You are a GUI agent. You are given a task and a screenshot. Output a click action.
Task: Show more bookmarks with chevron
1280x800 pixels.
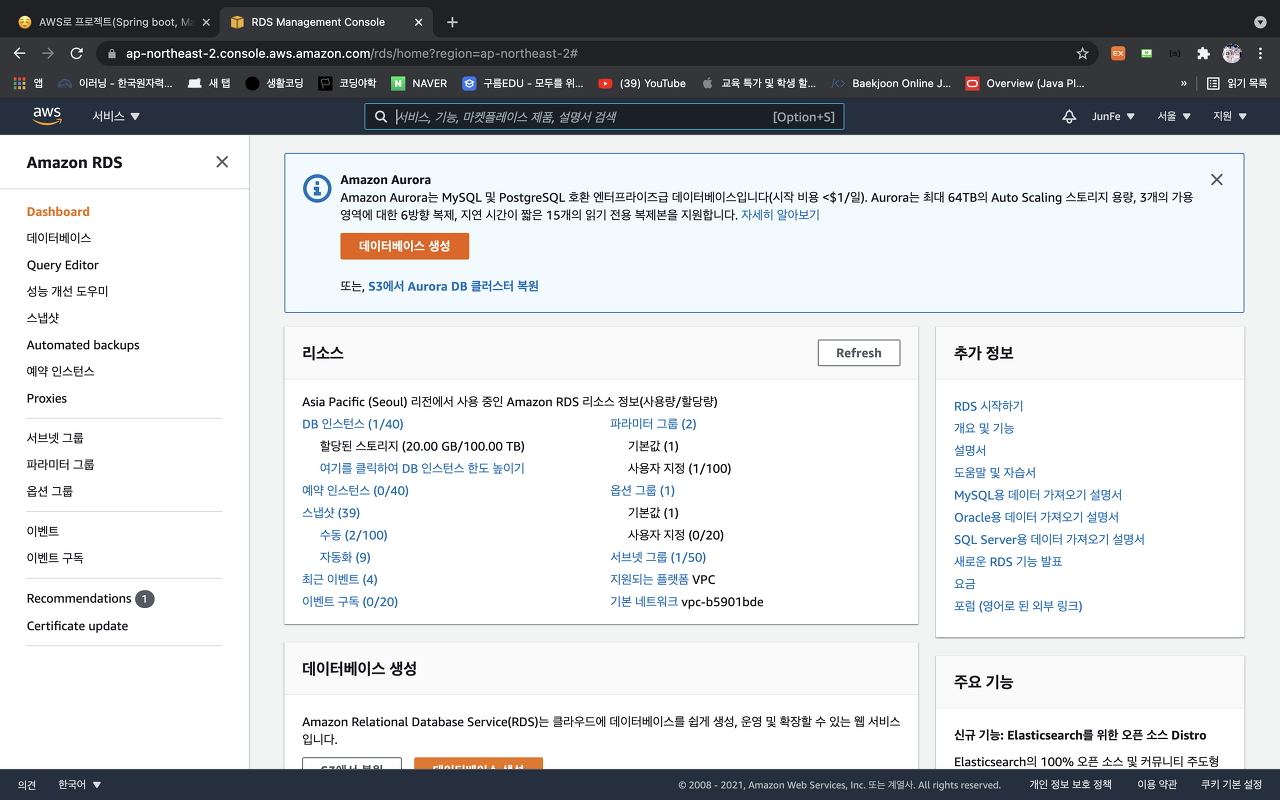[1184, 83]
